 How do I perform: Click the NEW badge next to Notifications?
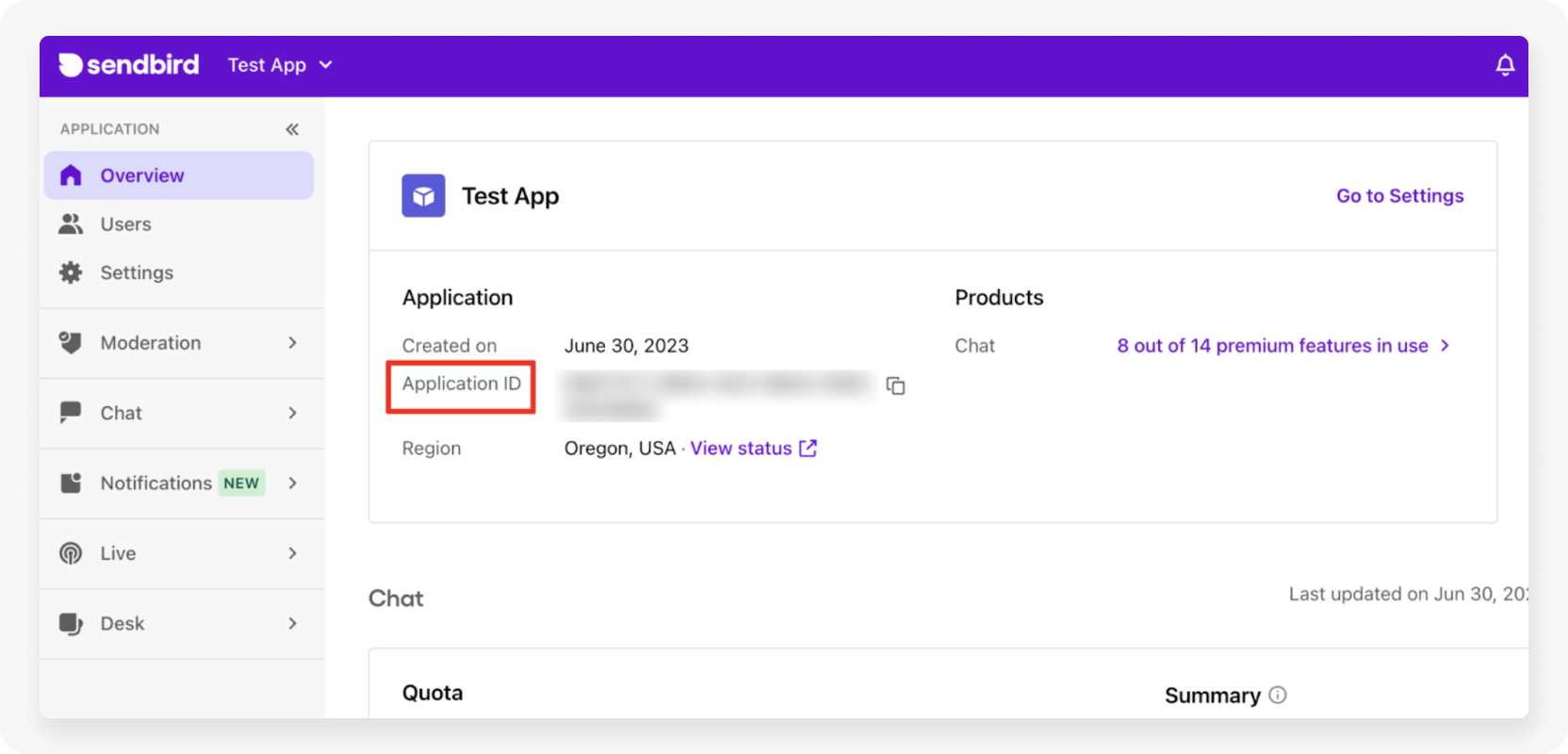(241, 484)
